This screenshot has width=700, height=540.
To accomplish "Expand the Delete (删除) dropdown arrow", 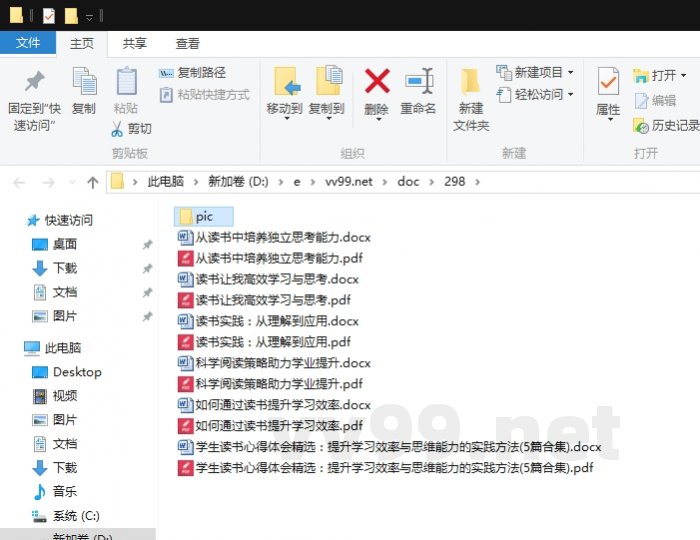I will coord(378,119).
